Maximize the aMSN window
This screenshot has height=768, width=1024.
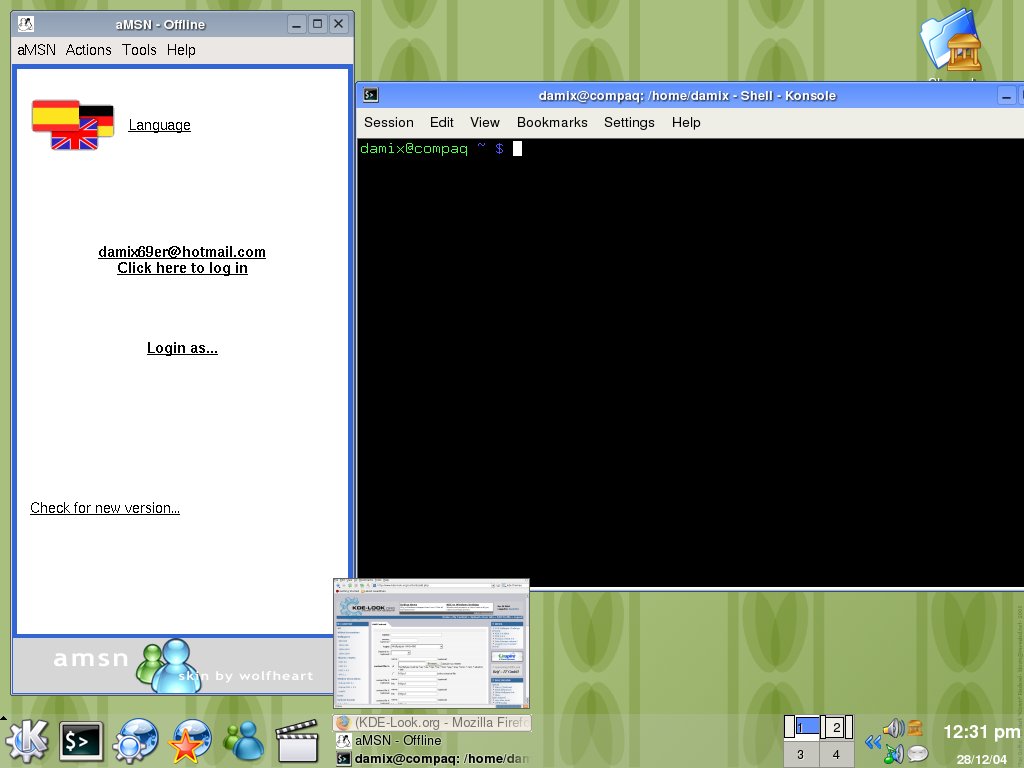click(x=317, y=25)
